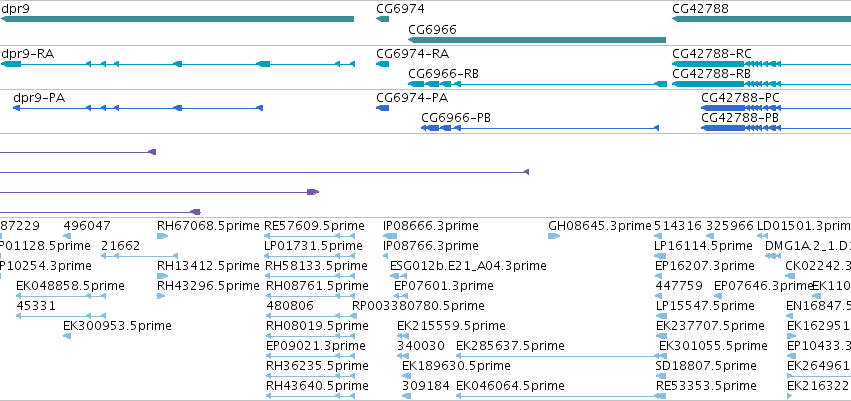This screenshot has height=401, width=851.
Task: Select the RH43640.5prime EST label
Action: tap(317, 386)
